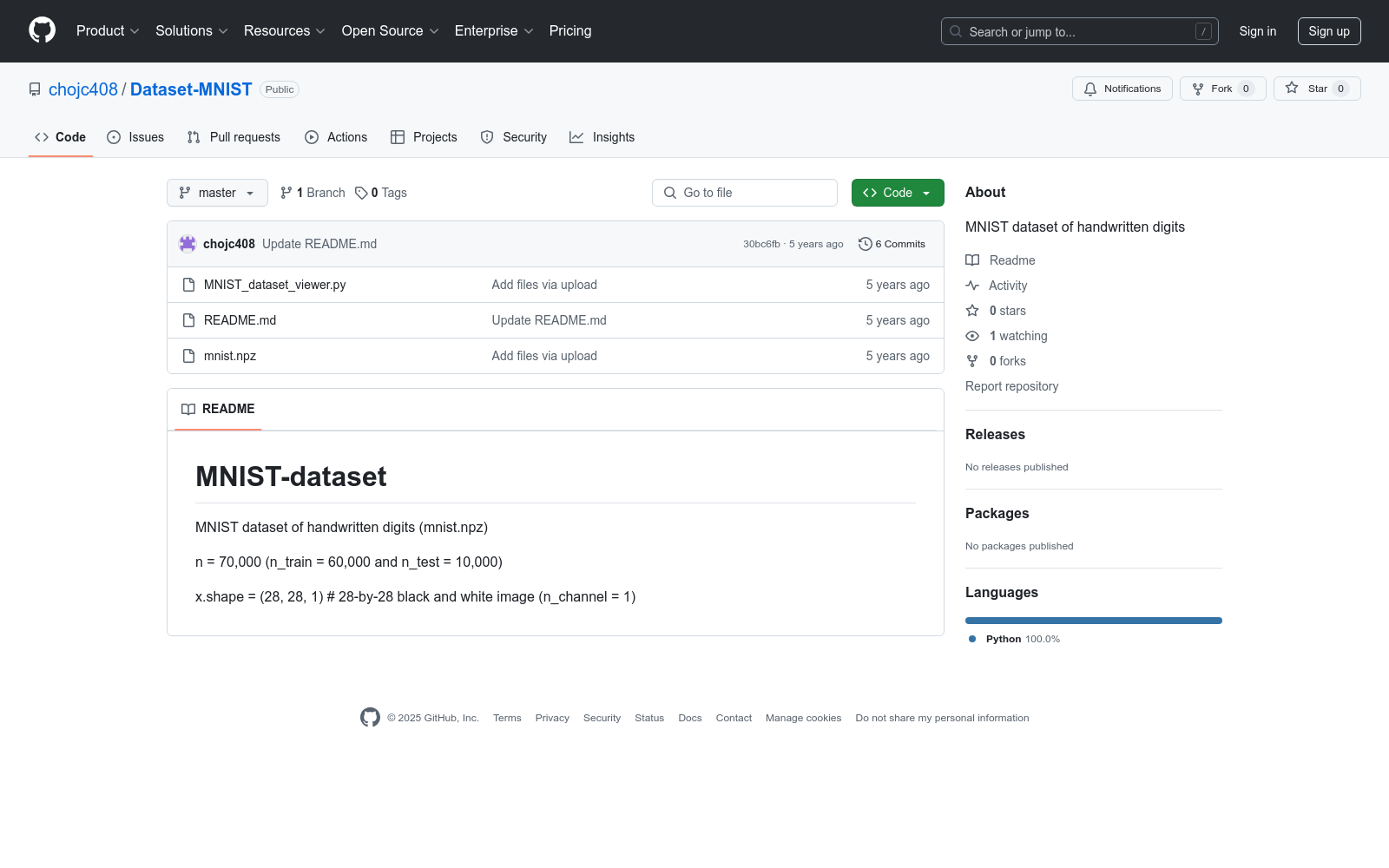Go to the Pull requests tab
The width and height of the screenshot is (1389, 868).
[234, 137]
